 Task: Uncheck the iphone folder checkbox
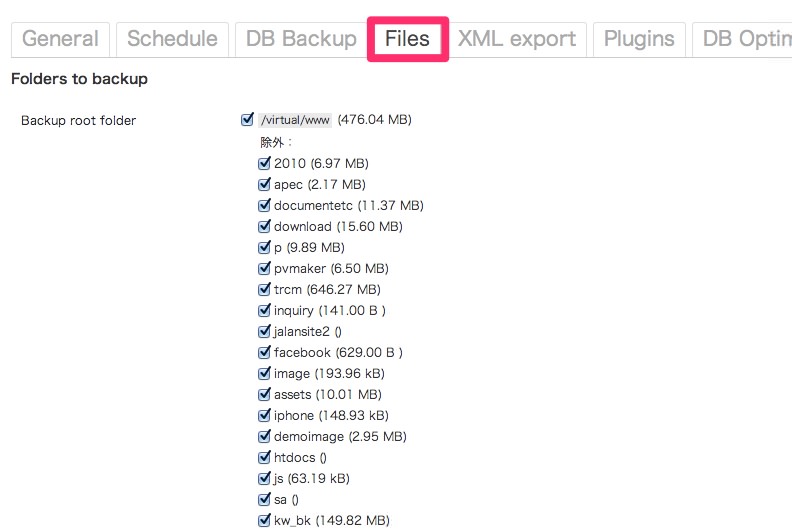264,415
